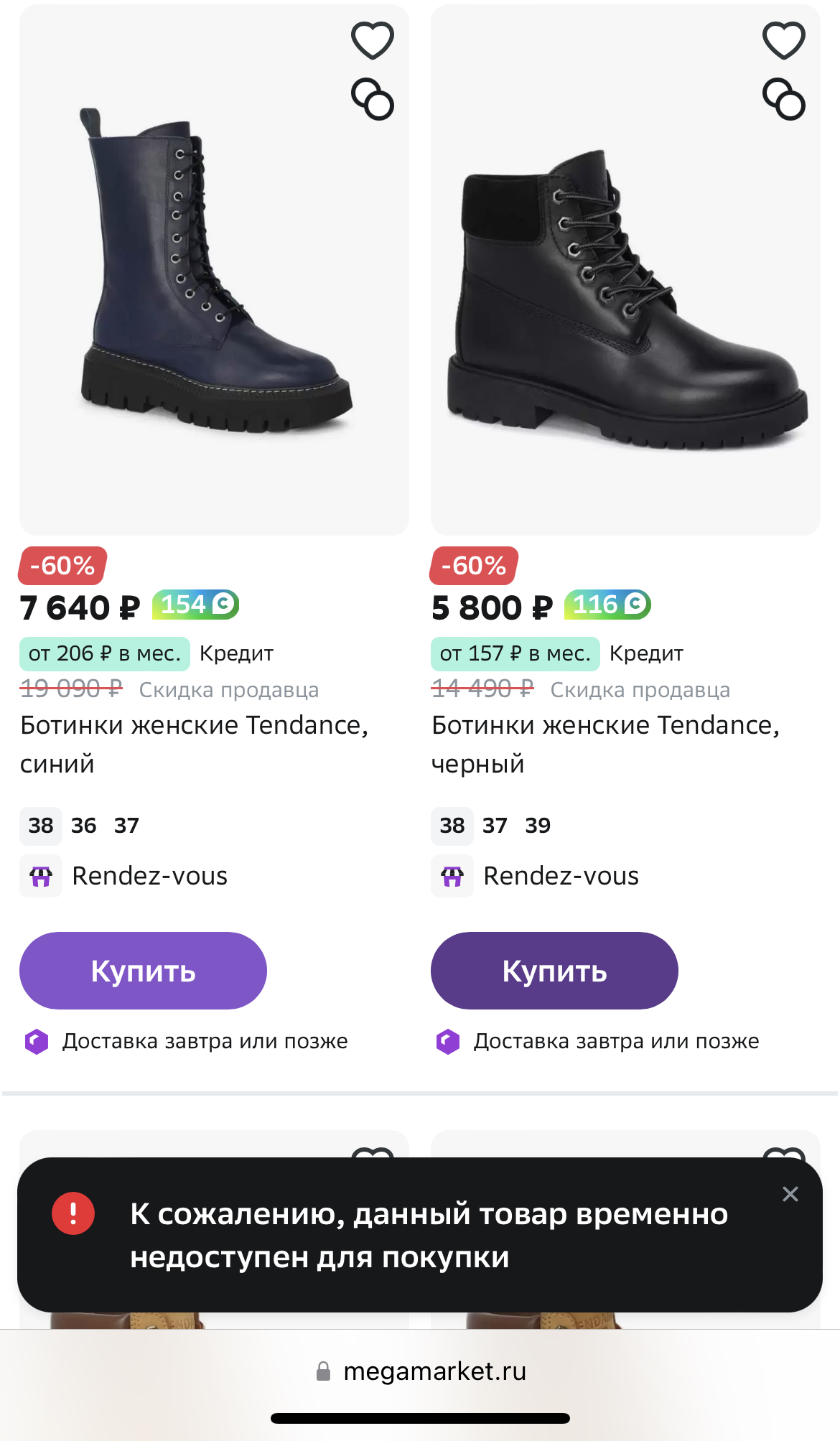Open the black Tendance boots title link
The image size is (840, 1441).
pos(605,745)
